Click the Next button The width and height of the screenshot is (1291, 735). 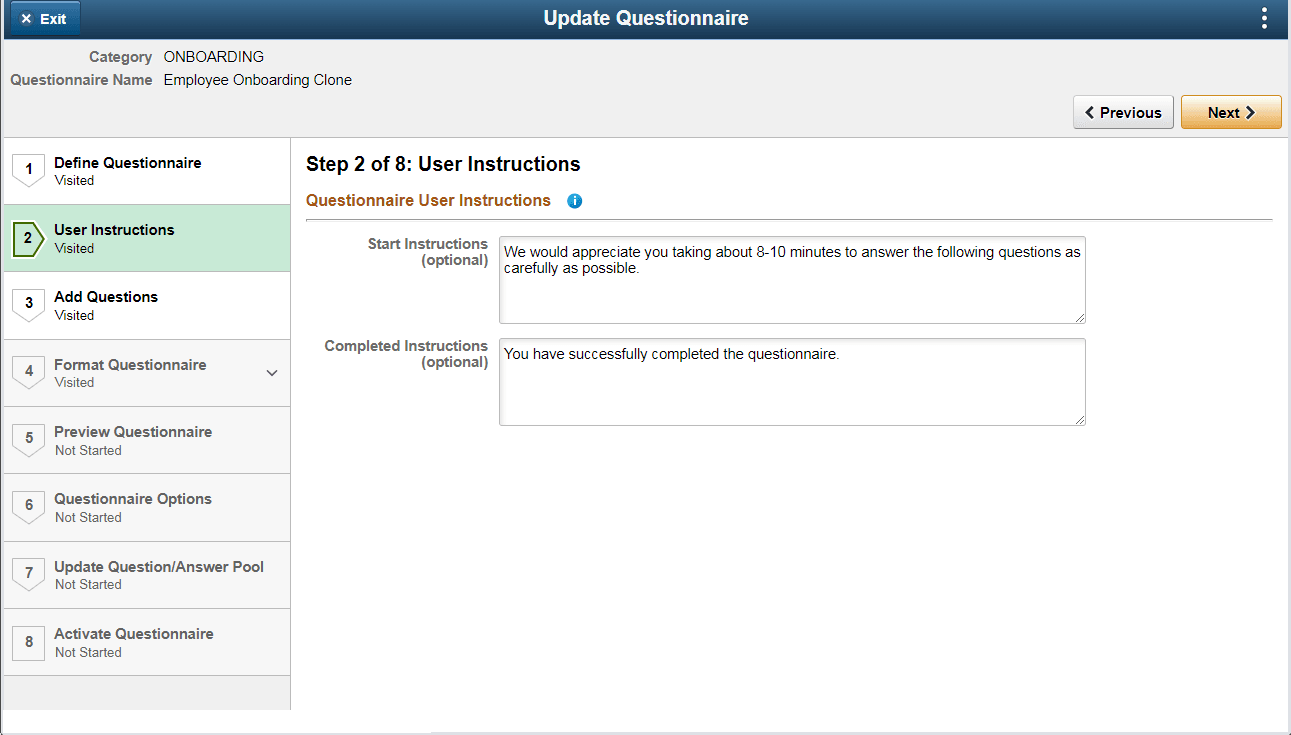point(1231,112)
